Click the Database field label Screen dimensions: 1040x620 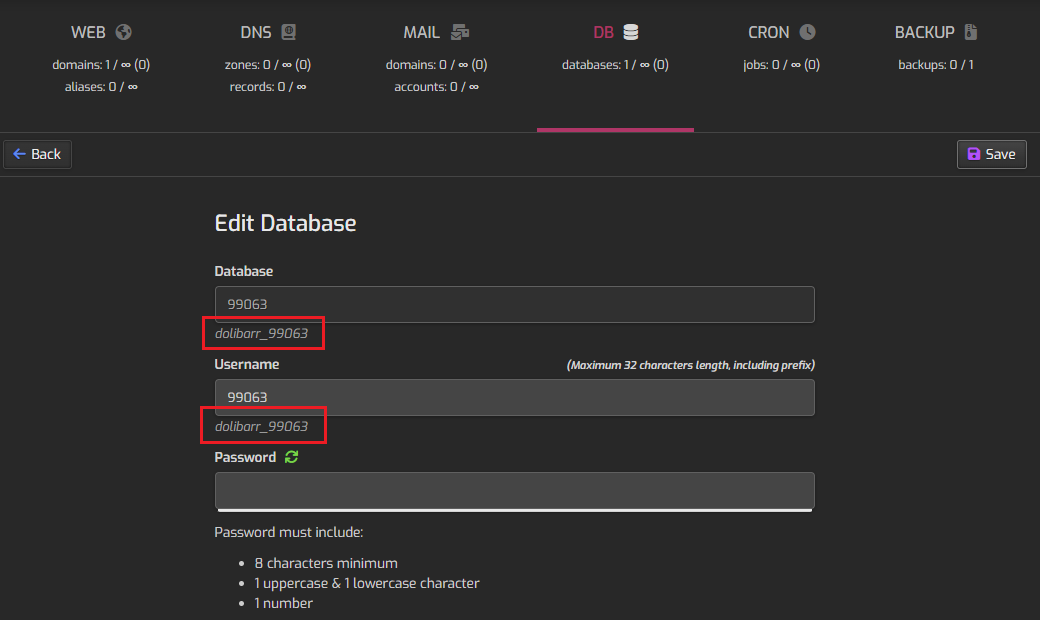pos(243,271)
